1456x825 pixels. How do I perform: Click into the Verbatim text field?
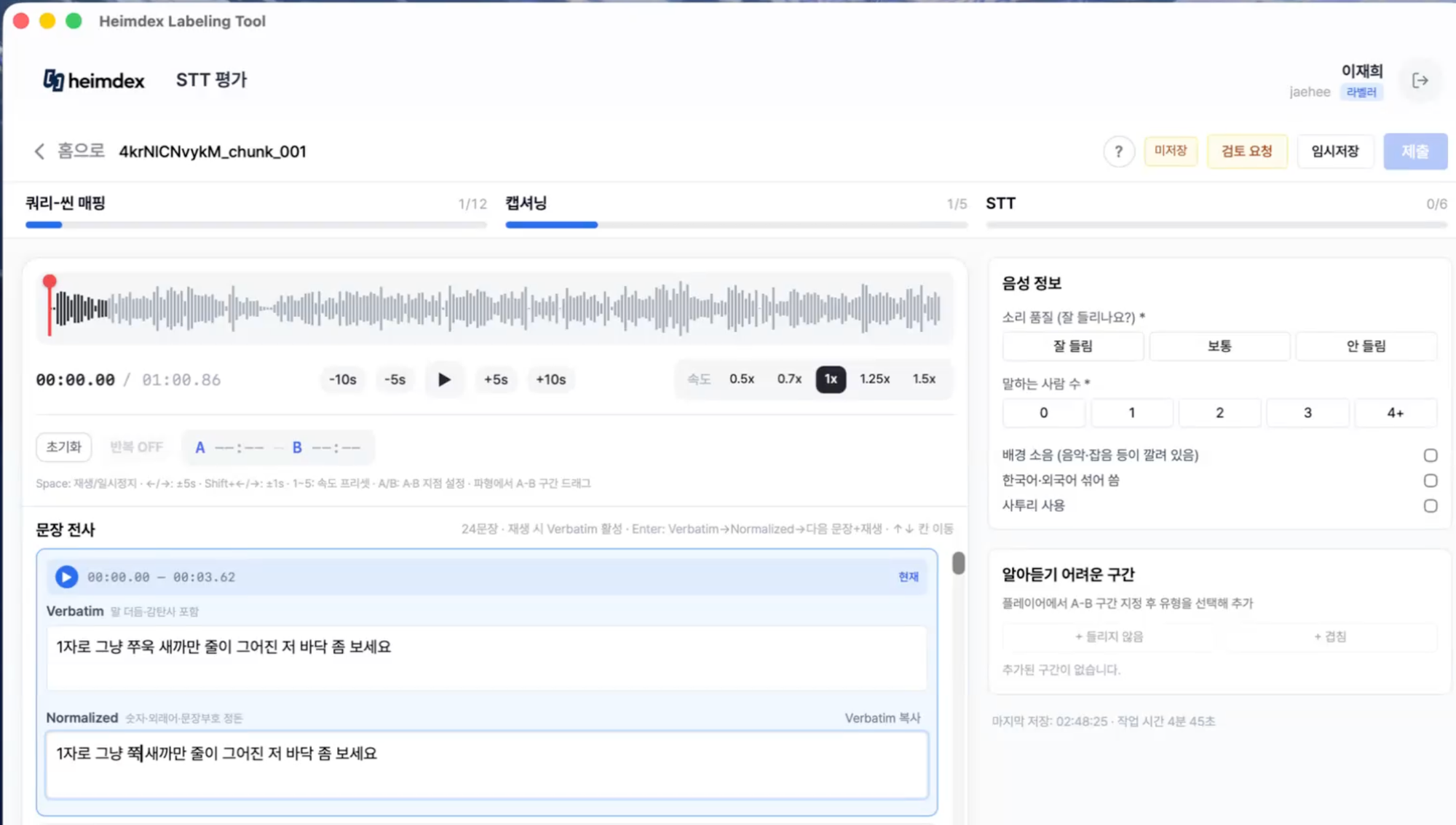pyautogui.click(x=487, y=658)
